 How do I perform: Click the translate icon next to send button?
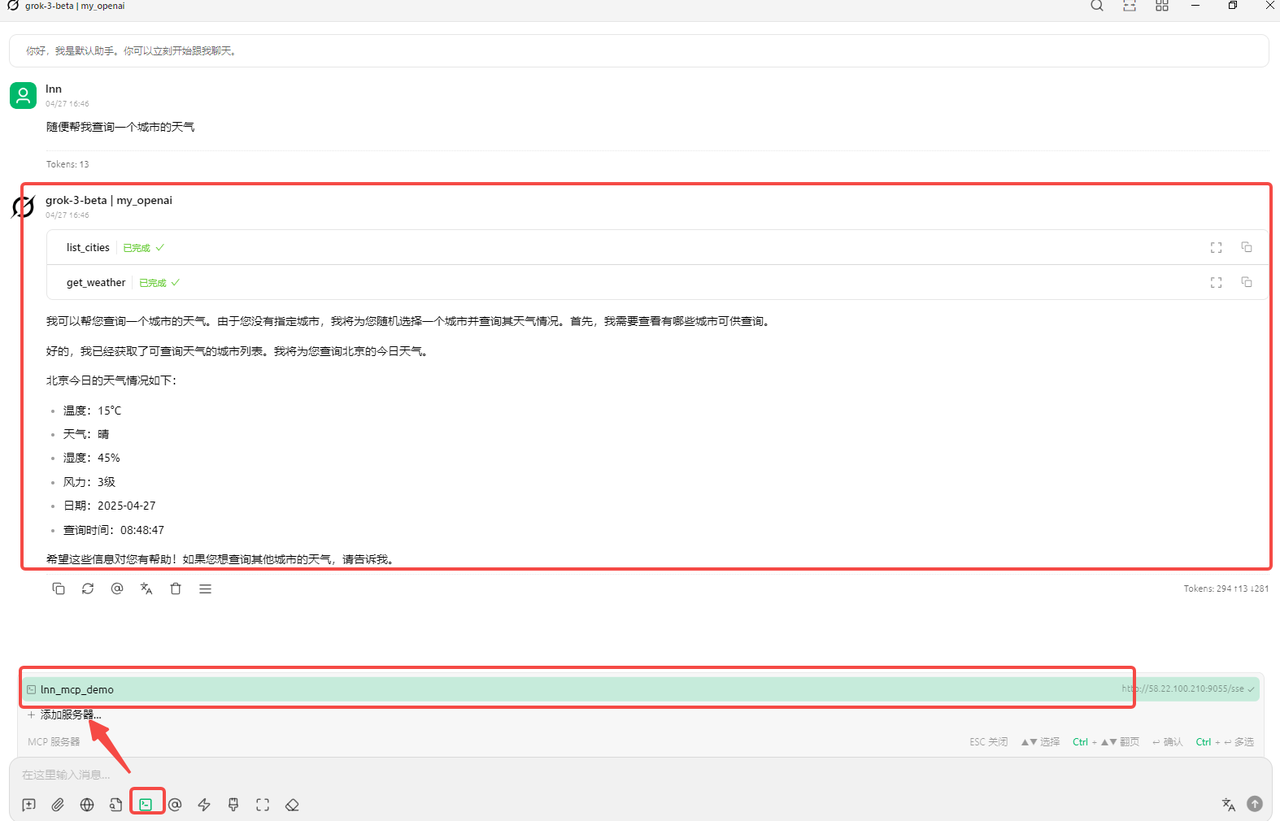1228,805
